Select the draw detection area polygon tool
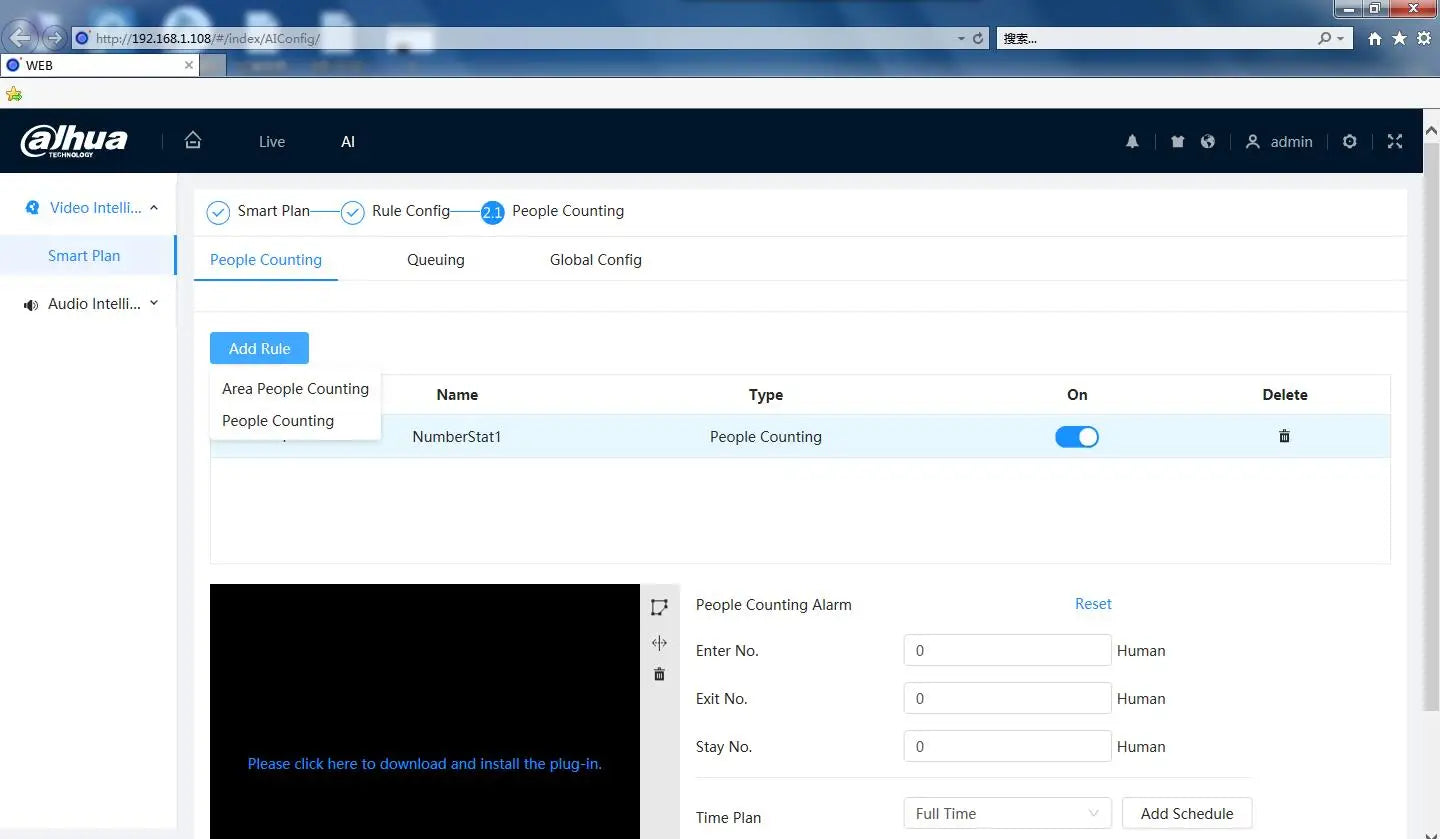Viewport: 1440px width, 839px height. tap(659, 608)
